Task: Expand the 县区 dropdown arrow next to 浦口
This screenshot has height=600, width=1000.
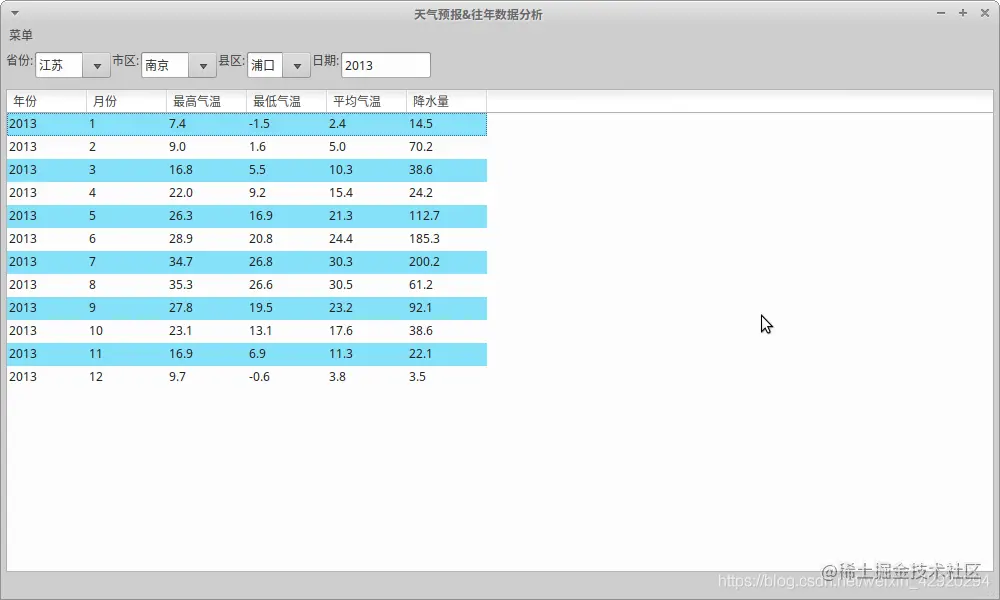Action: (x=297, y=65)
